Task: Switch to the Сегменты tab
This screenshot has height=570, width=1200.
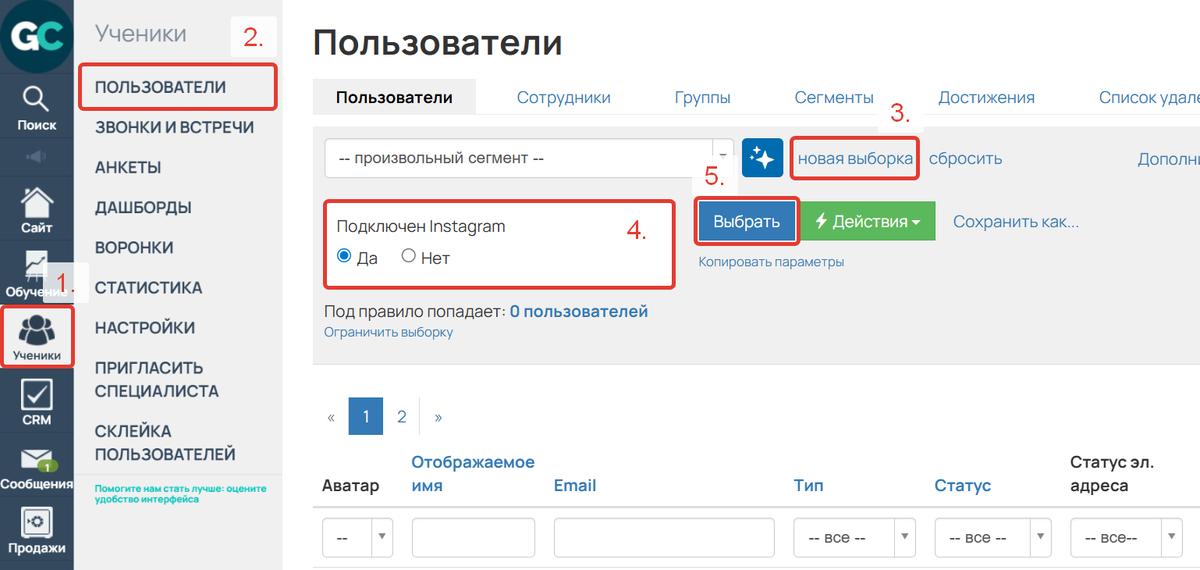Action: 834,97
